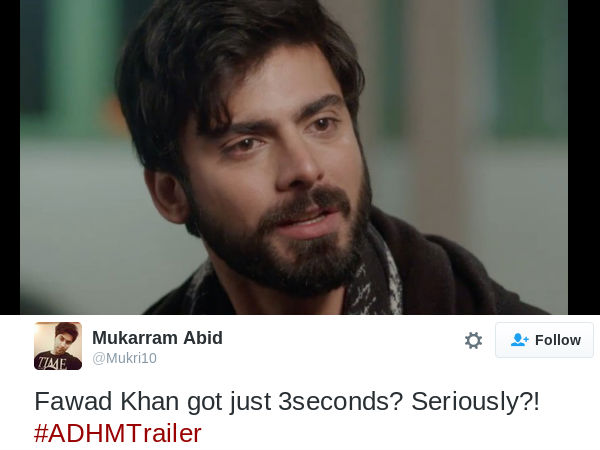Click the Follow button

[544, 340]
